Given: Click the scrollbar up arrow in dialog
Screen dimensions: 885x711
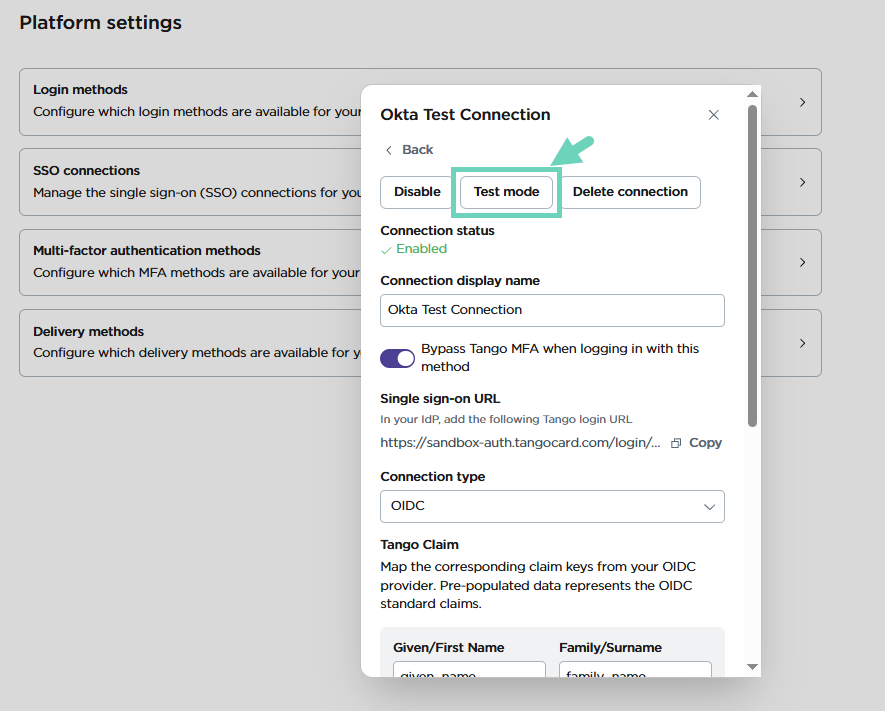Looking at the screenshot, I should 752,95.
